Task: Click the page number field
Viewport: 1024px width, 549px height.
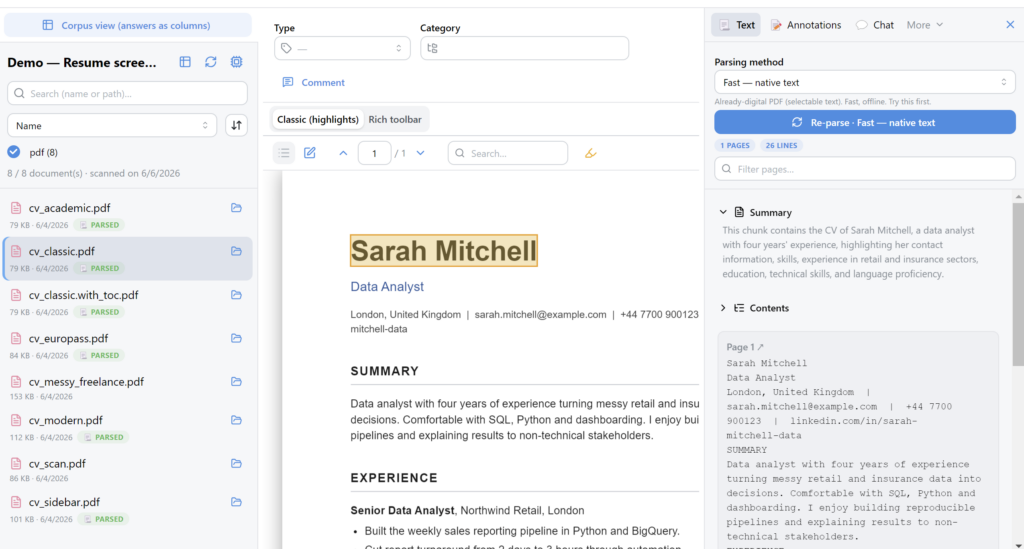Action: [x=374, y=153]
